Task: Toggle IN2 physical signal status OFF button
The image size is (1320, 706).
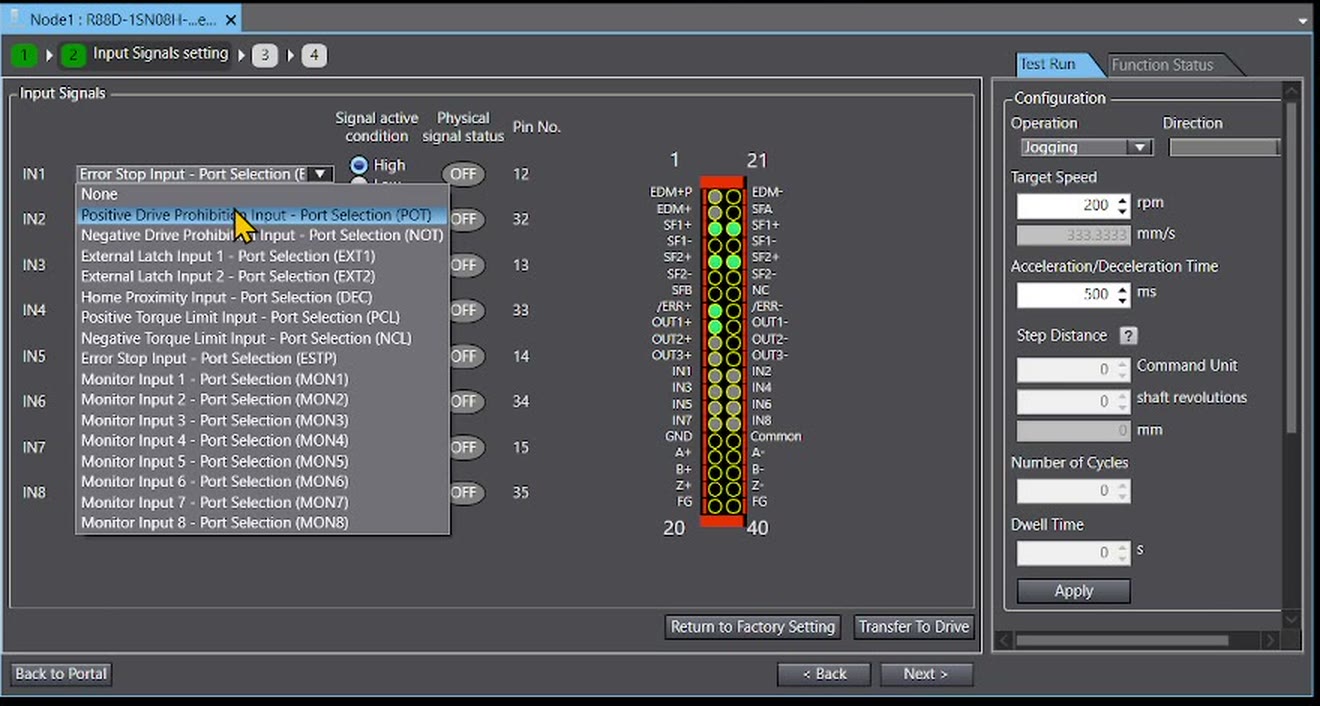Action: click(x=466, y=219)
